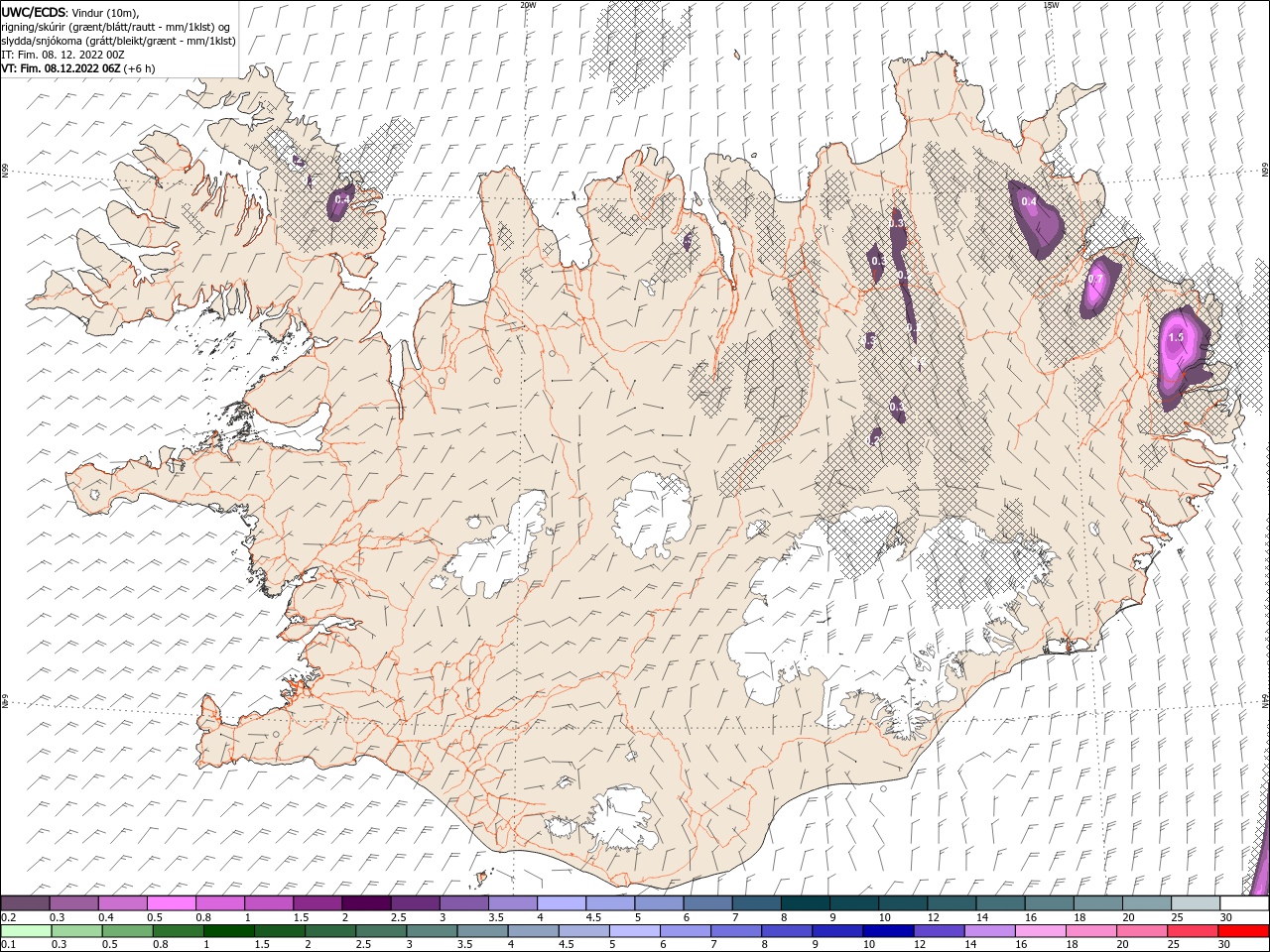Click the 'IT: Fim. 08. 12. 2022 00Z' line
This screenshot has width=1270, height=952.
(63, 55)
